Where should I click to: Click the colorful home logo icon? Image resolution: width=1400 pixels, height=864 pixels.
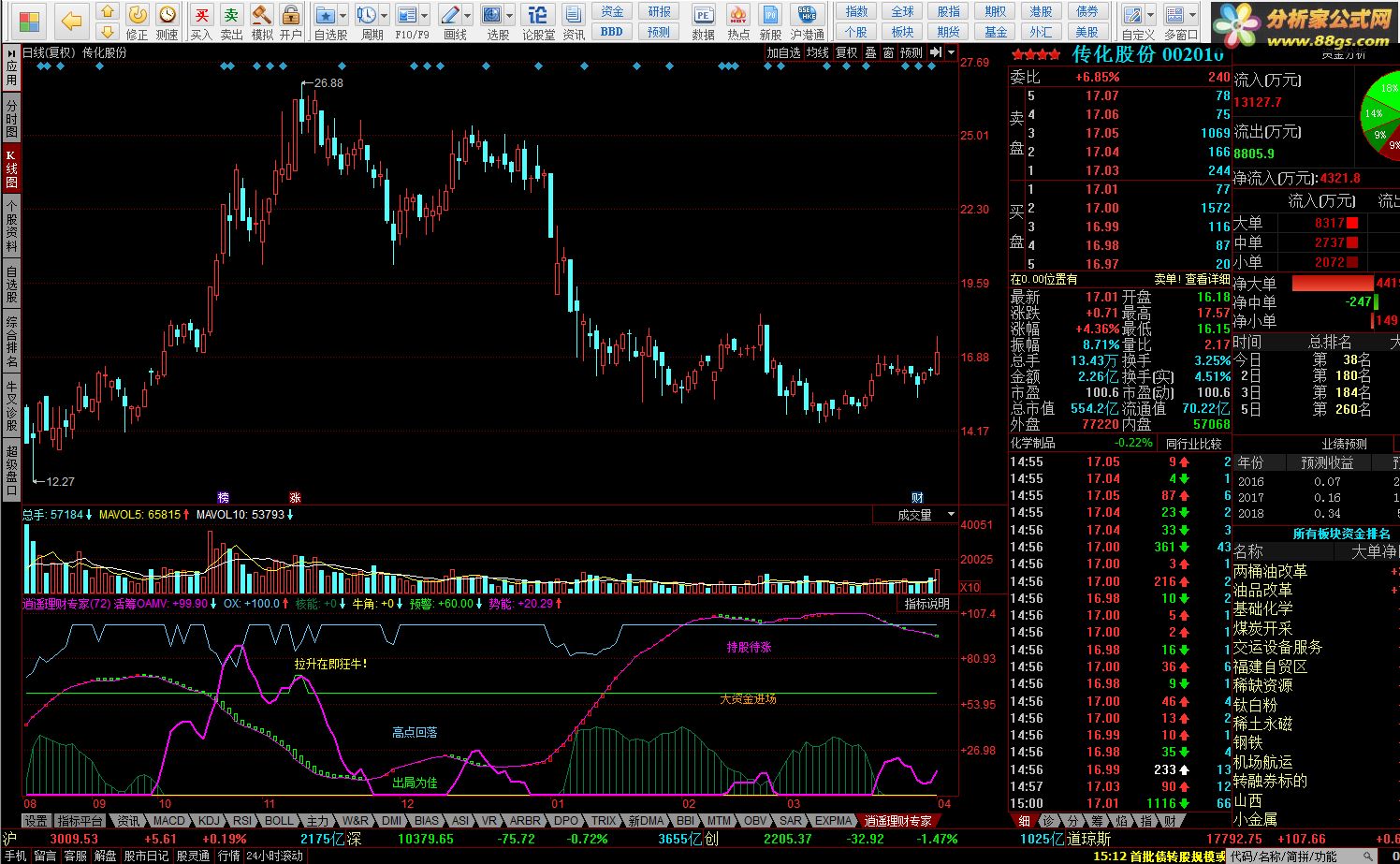click(30, 21)
